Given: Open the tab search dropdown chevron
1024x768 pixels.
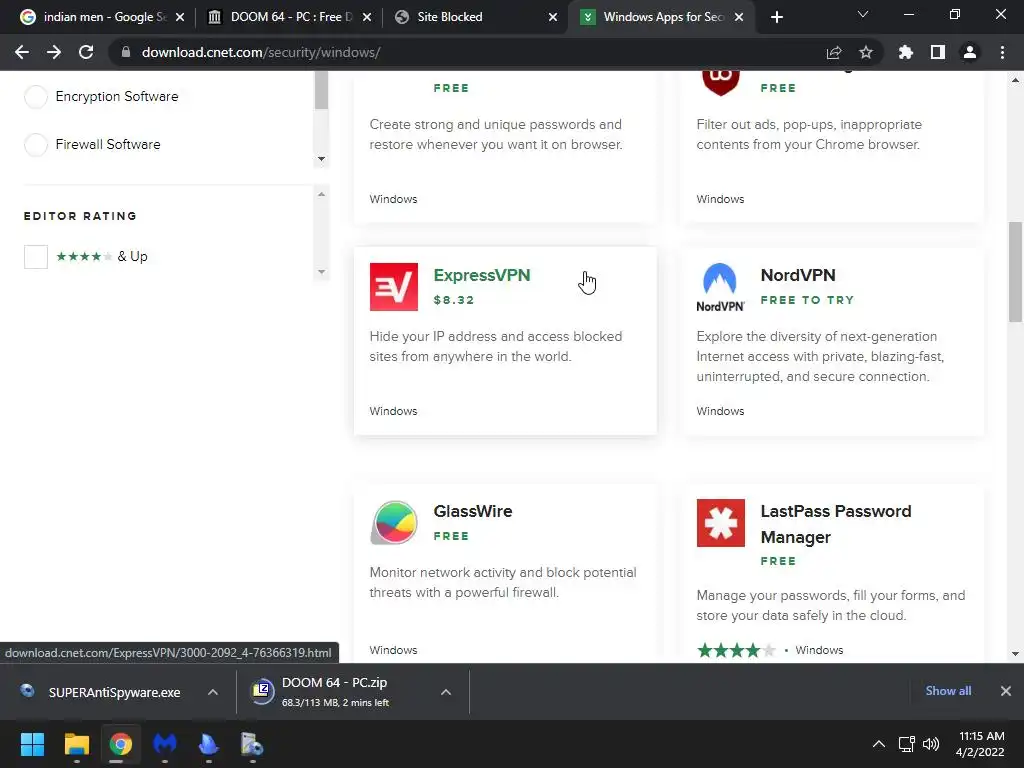Looking at the screenshot, I should pos(863,14).
